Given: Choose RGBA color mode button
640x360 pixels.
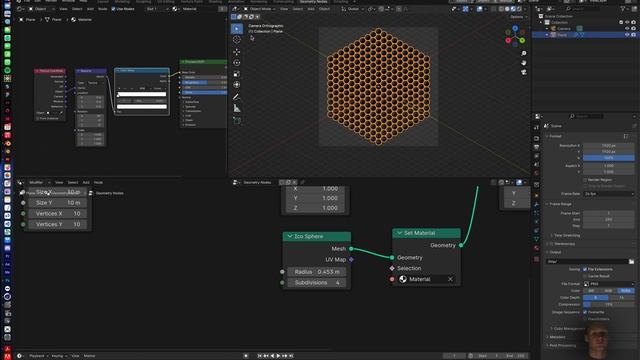Looking at the screenshot, I should coord(626,291).
